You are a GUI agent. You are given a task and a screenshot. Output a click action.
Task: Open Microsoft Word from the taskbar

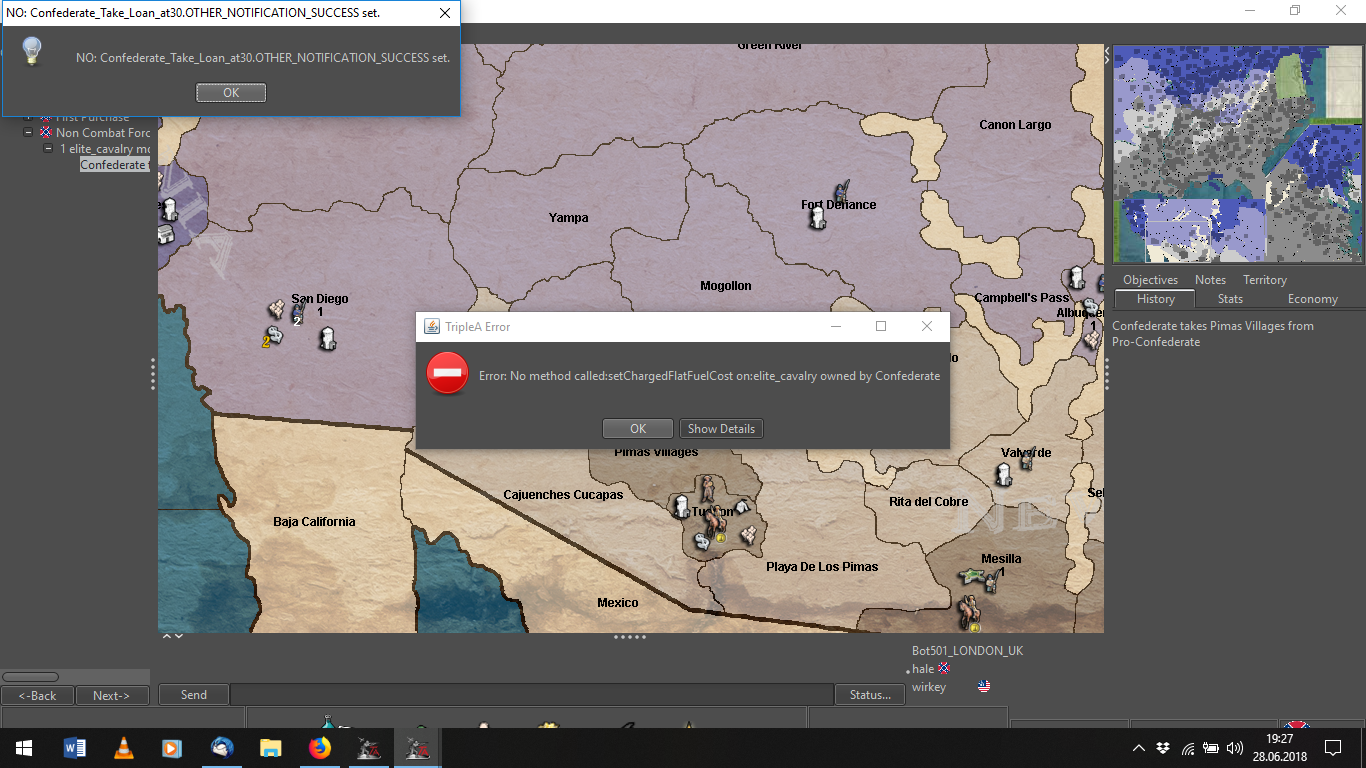click(x=75, y=748)
